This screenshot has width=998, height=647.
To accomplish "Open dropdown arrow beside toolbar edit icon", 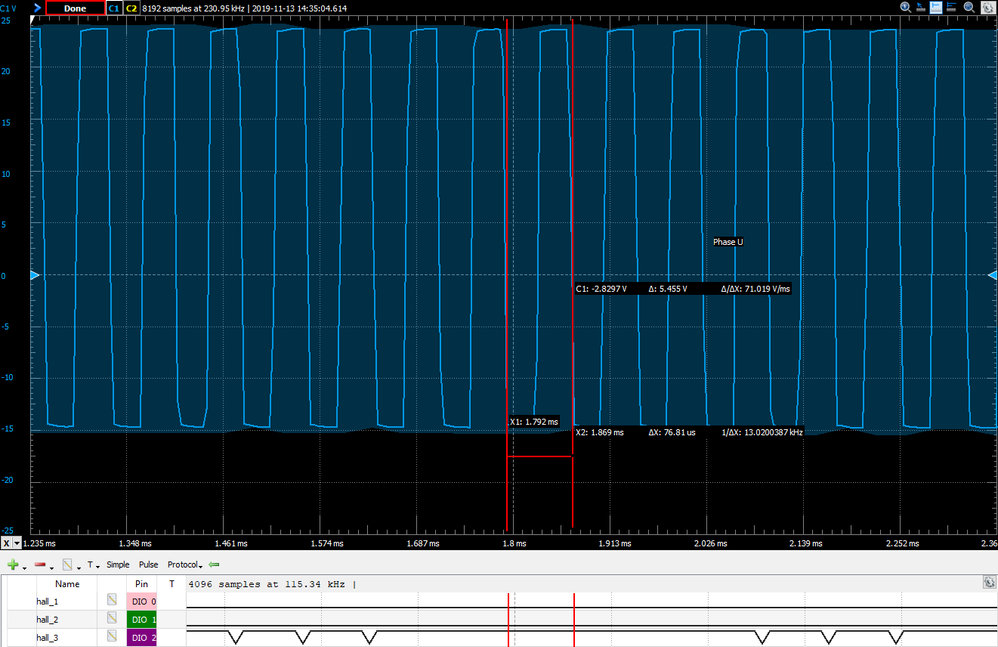I will (x=79, y=566).
